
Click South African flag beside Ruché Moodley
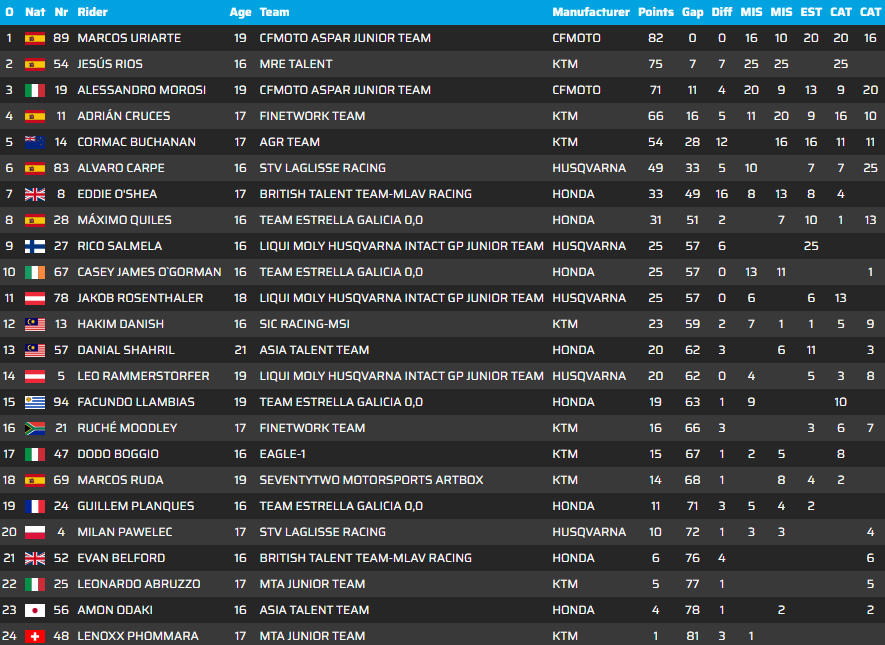(35, 428)
